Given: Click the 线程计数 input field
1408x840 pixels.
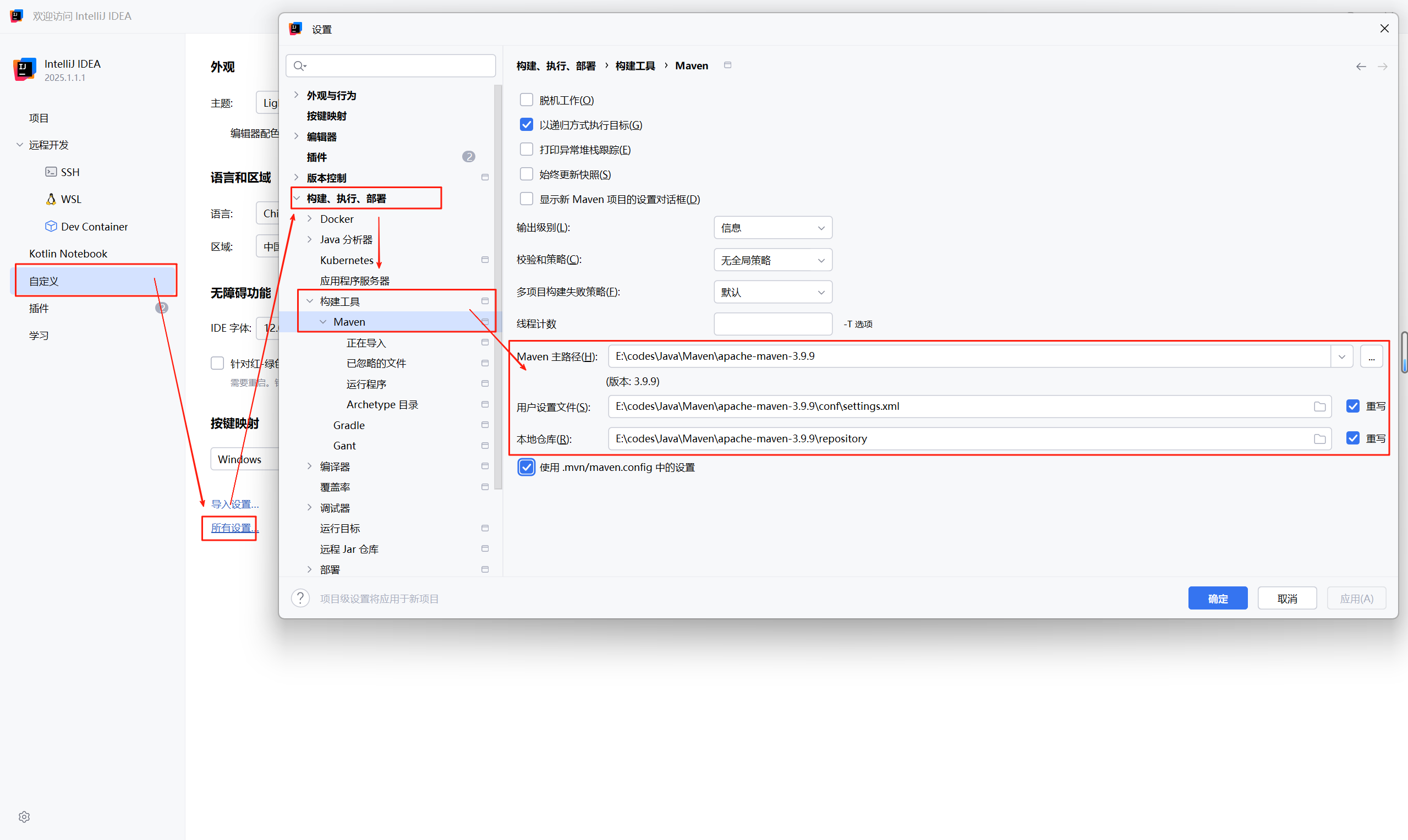Looking at the screenshot, I should point(773,324).
